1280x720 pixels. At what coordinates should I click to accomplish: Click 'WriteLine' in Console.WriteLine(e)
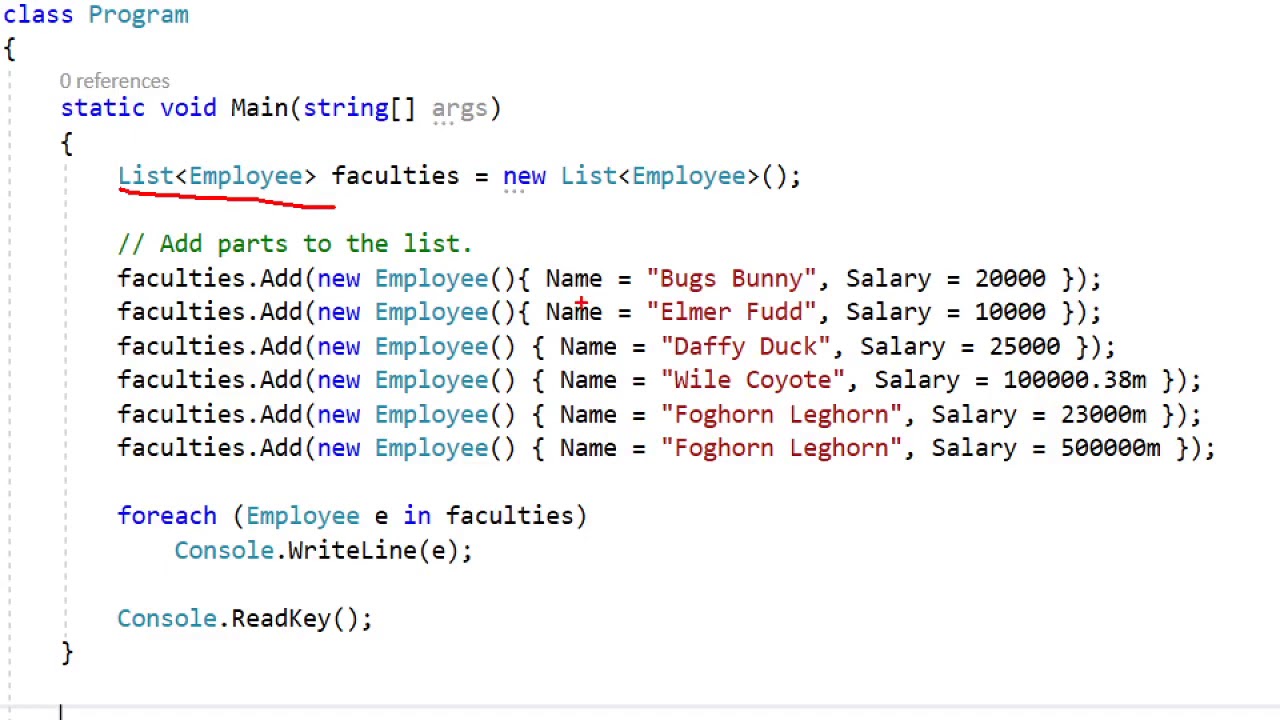[x=352, y=550]
